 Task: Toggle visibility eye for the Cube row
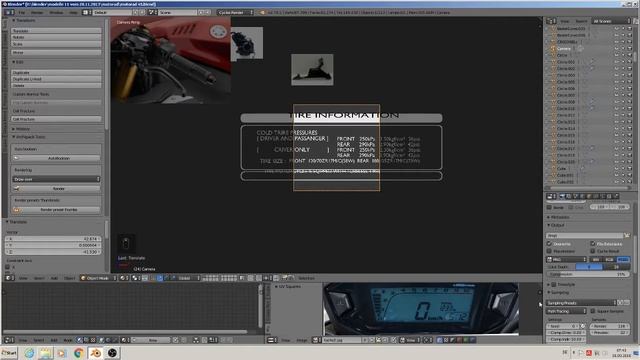pyautogui.click(x=617, y=168)
